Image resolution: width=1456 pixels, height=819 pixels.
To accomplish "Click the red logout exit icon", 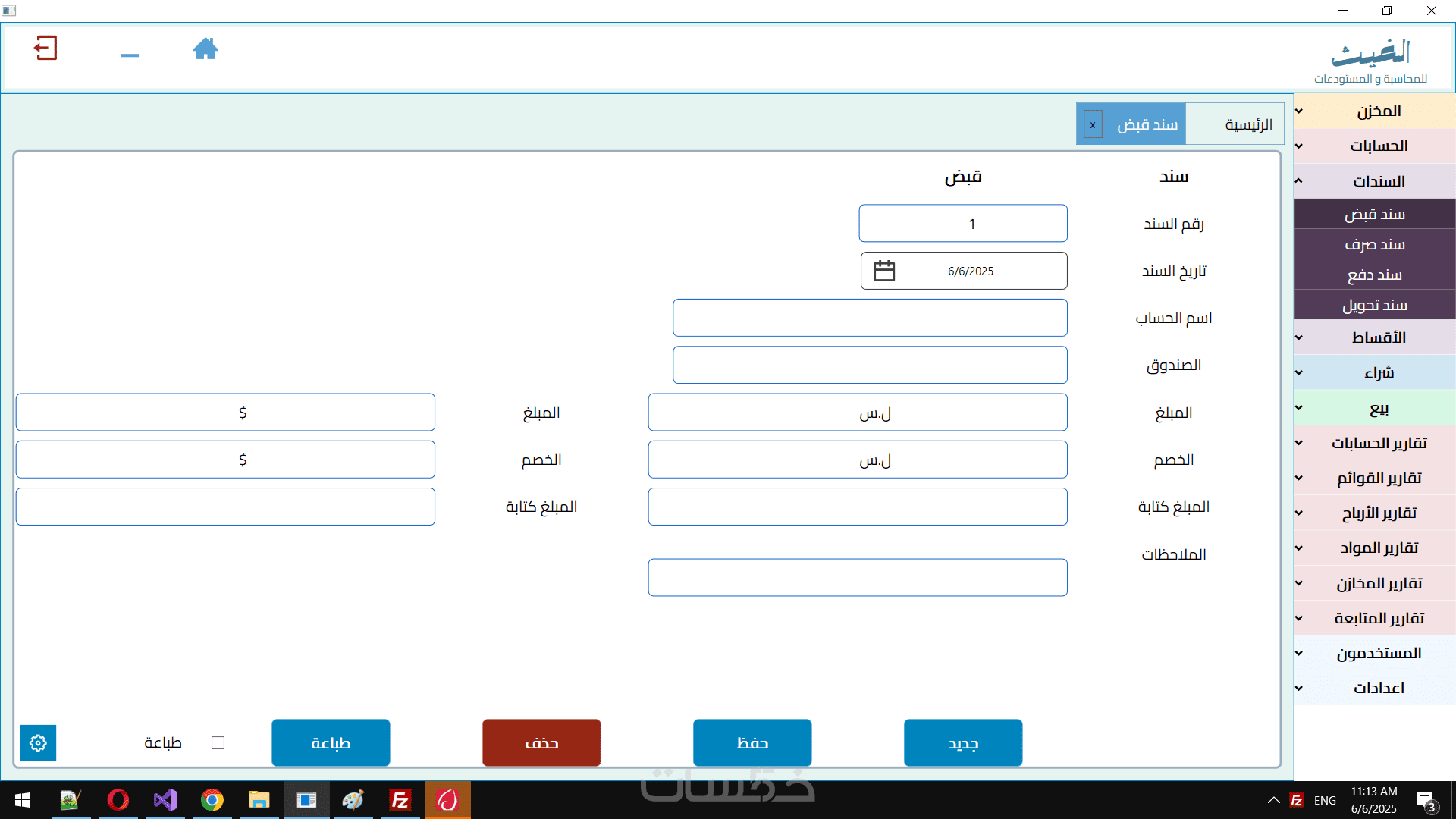I will pyautogui.click(x=45, y=49).
